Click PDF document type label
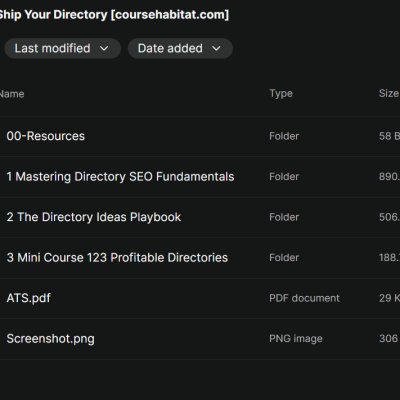Image resolution: width=400 pixels, height=400 pixels. 304,298
